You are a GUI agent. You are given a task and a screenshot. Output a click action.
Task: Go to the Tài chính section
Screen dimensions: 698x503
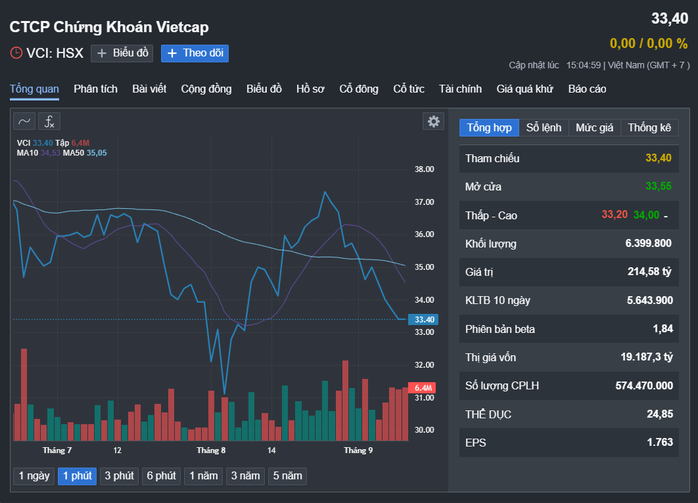460,89
